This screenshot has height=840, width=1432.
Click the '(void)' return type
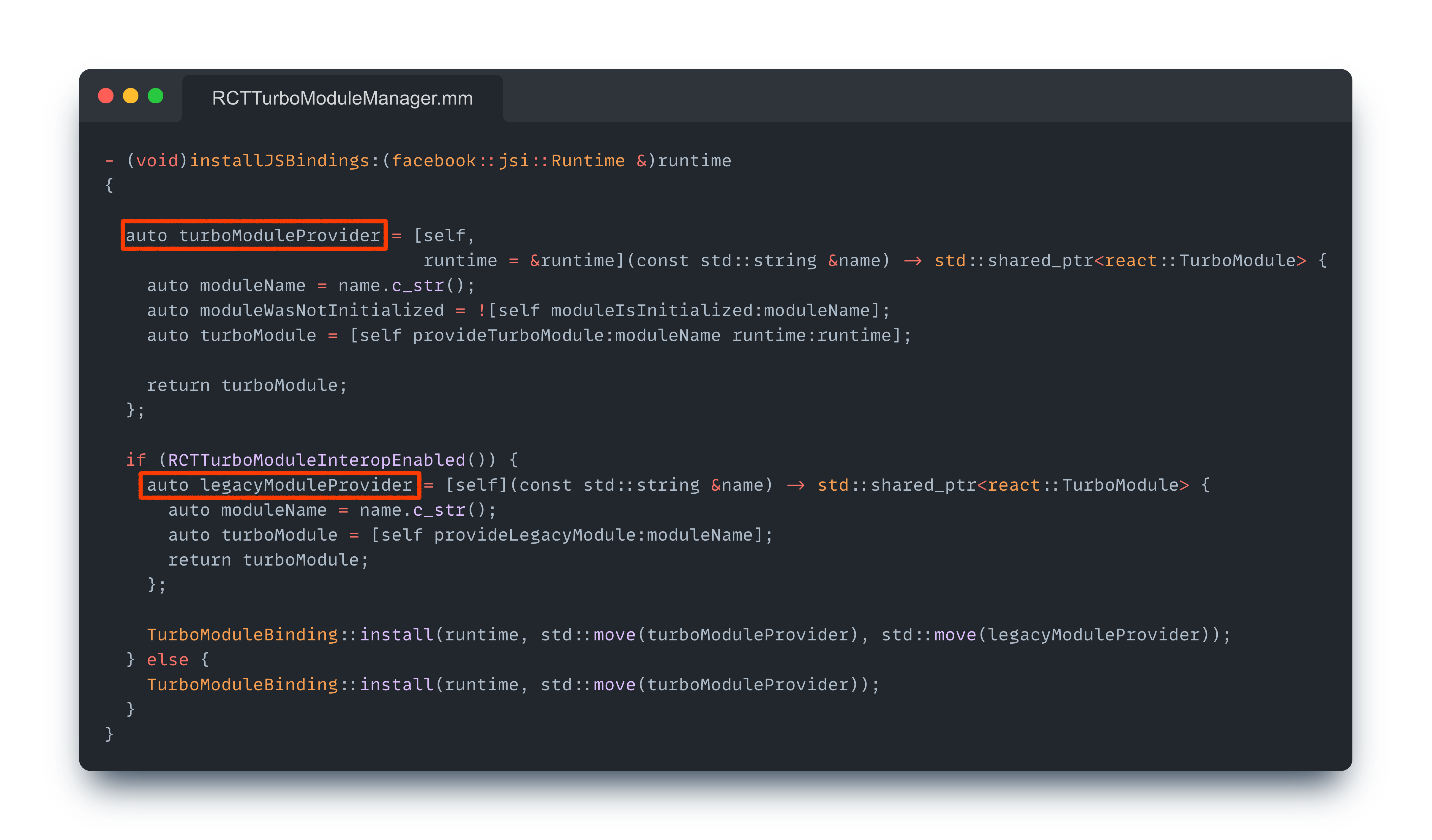[157, 161]
